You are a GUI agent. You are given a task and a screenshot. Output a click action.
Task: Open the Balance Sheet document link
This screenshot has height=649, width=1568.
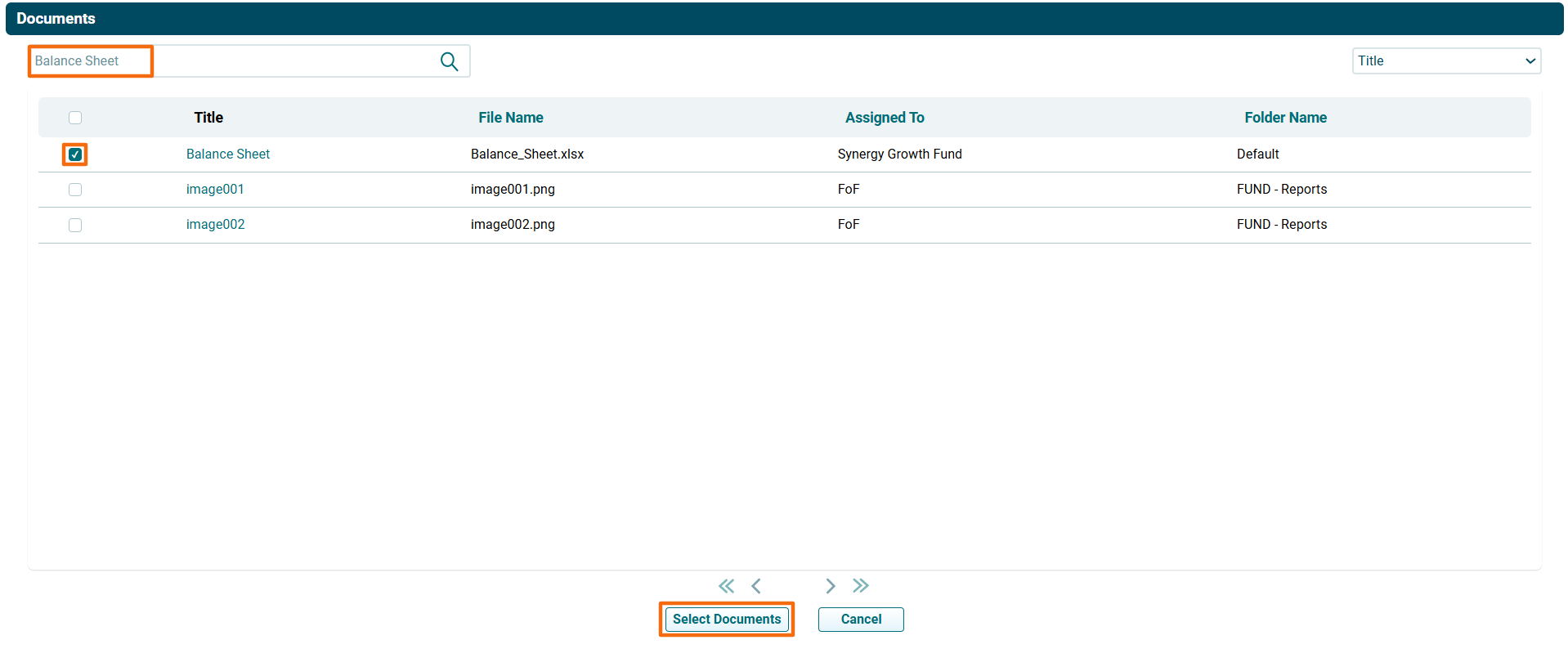coord(228,154)
